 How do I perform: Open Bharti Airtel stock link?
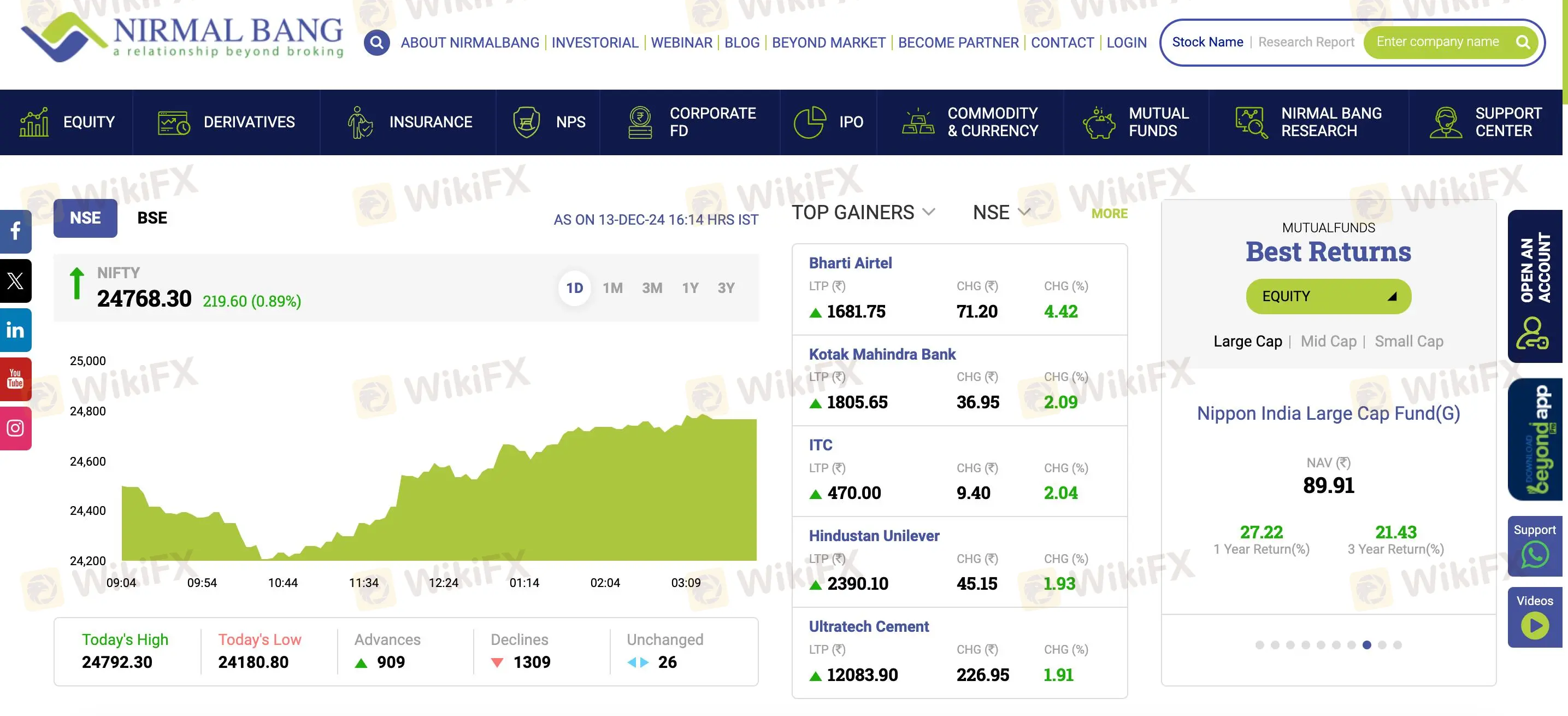850,263
